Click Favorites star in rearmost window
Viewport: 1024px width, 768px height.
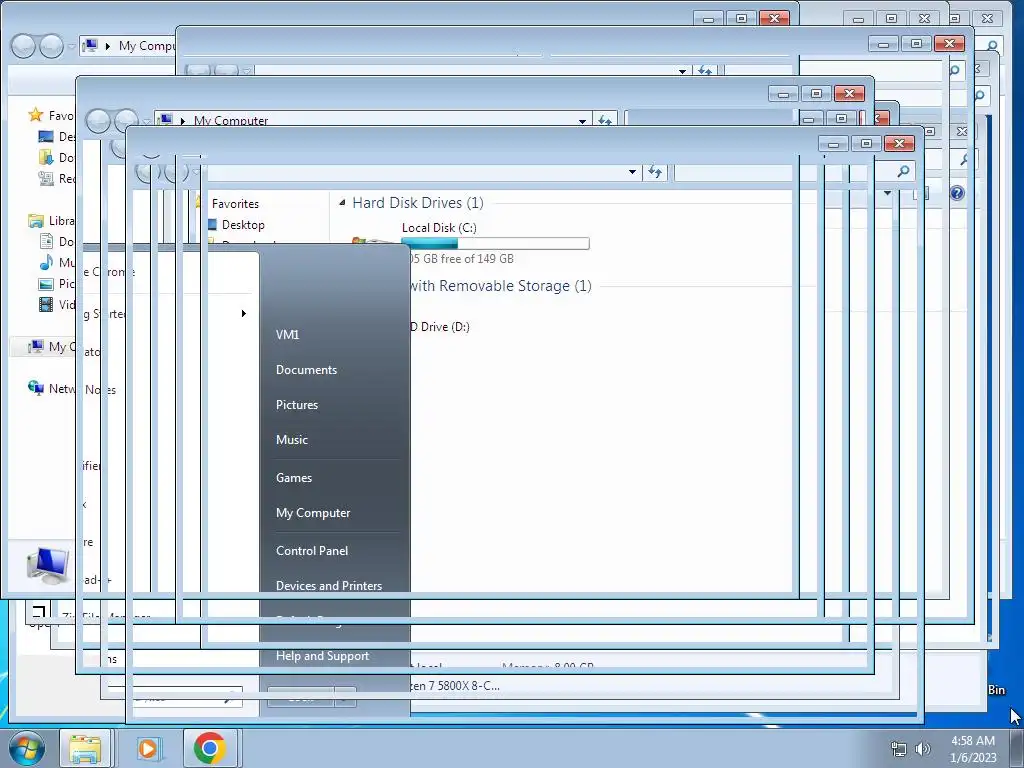pyautogui.click(x=36, y=115)
